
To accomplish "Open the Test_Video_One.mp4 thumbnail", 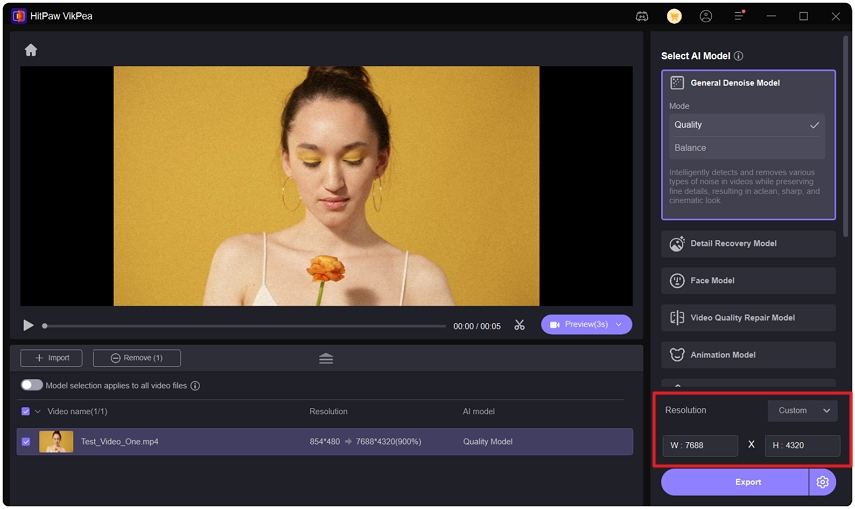I will click(56, 441).
